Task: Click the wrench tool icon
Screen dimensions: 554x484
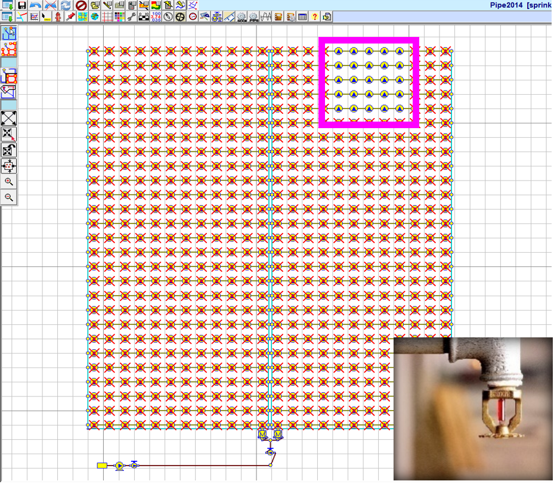Action: point(131,17)
